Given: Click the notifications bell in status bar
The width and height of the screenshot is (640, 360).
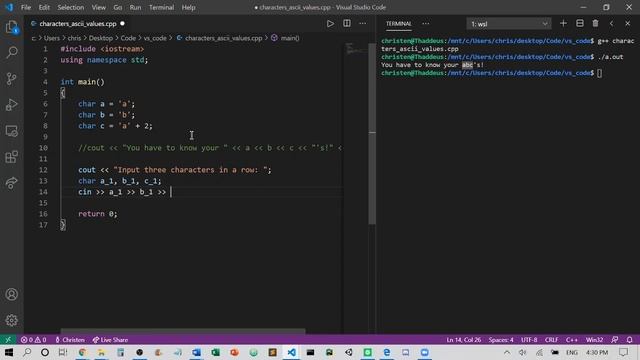Looking at the screenshot, I should coord(630,340).
